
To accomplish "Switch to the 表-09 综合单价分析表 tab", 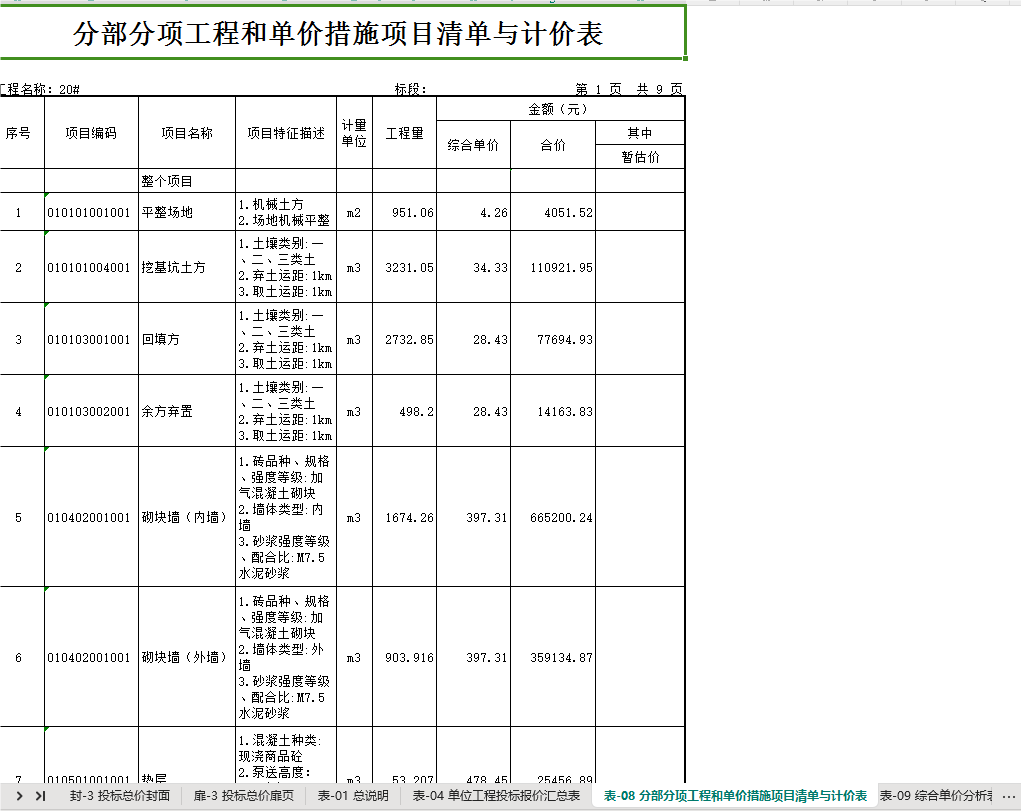I will [x=936, y=795].
